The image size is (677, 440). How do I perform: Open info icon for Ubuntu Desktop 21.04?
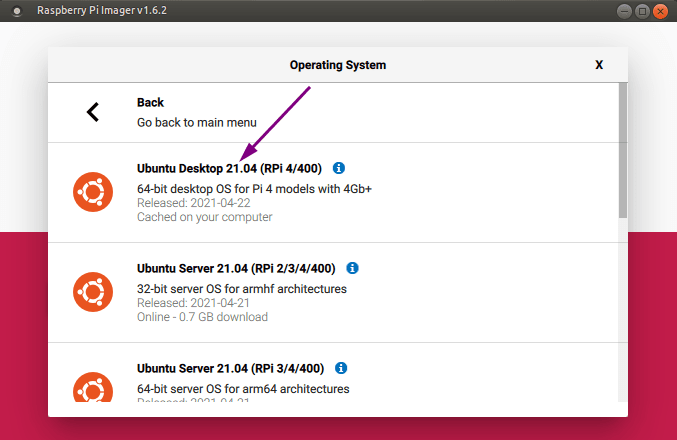(338, 168)
